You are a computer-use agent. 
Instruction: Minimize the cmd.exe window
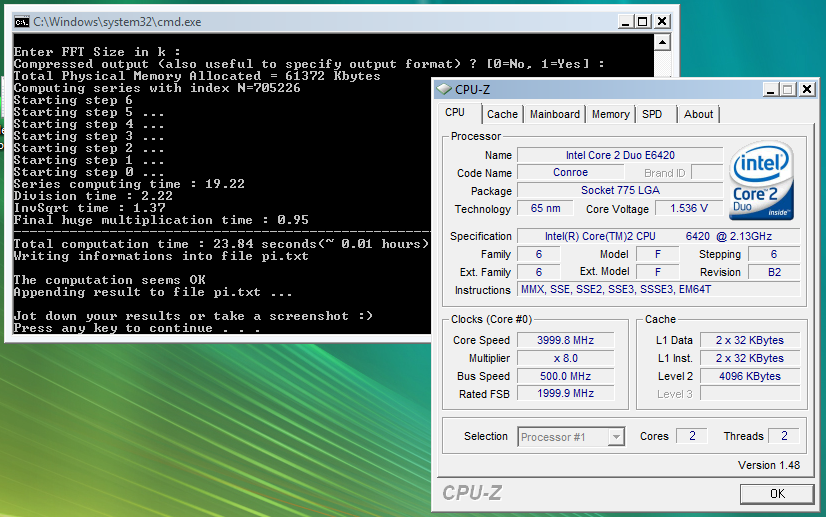[x=625, y=22]
